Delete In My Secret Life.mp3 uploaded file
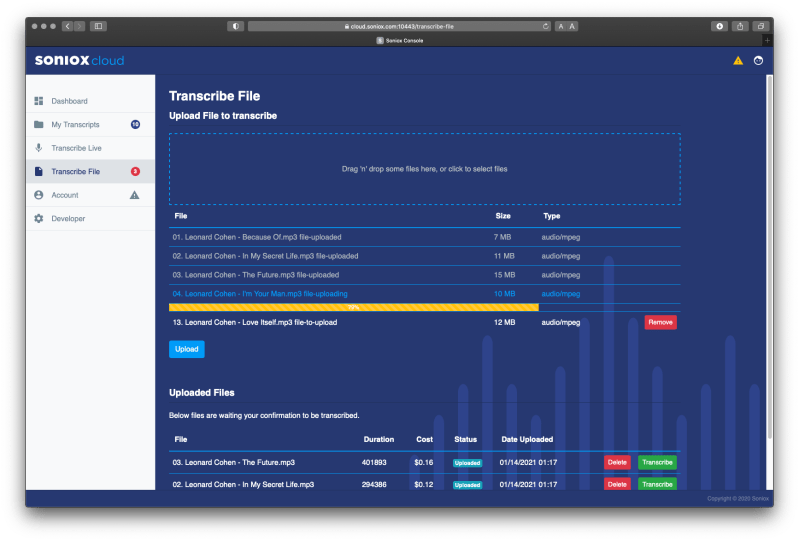The image size is (799, 541). point(617,484)
